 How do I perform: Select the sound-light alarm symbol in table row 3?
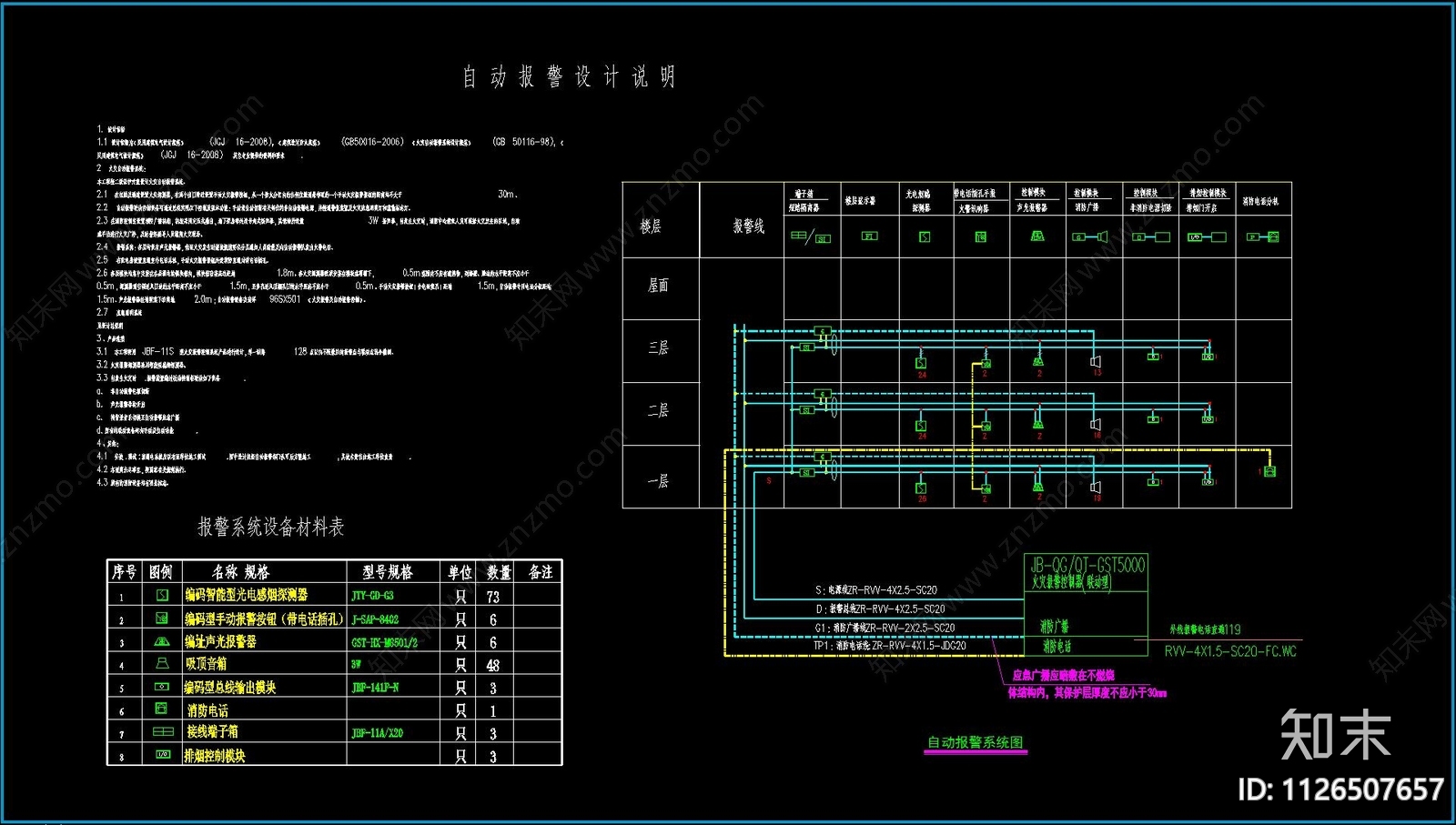(x=162, y=641)
